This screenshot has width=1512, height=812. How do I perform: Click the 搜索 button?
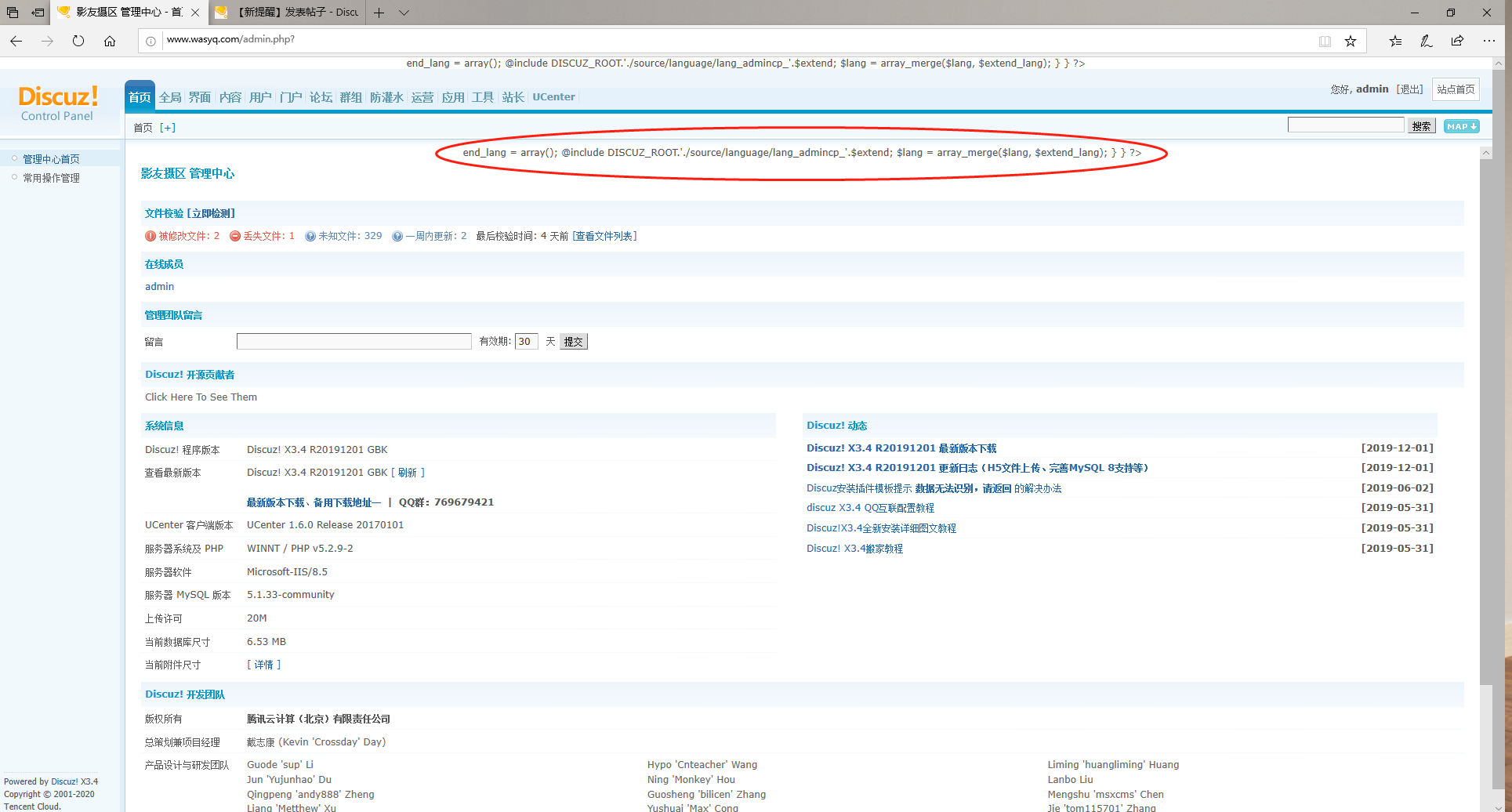[x=1421, y=126]
